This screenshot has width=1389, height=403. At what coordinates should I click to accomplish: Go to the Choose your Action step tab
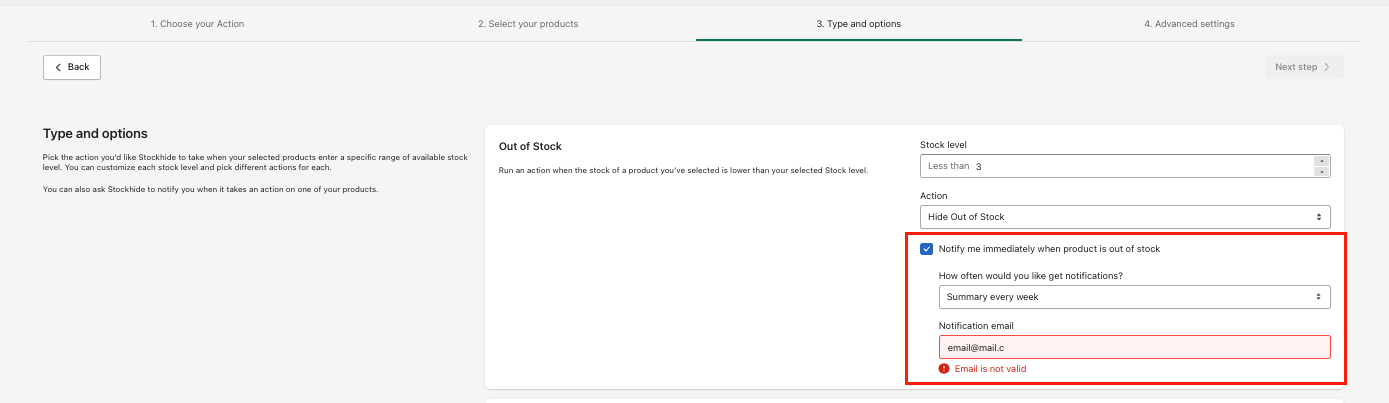197,24
